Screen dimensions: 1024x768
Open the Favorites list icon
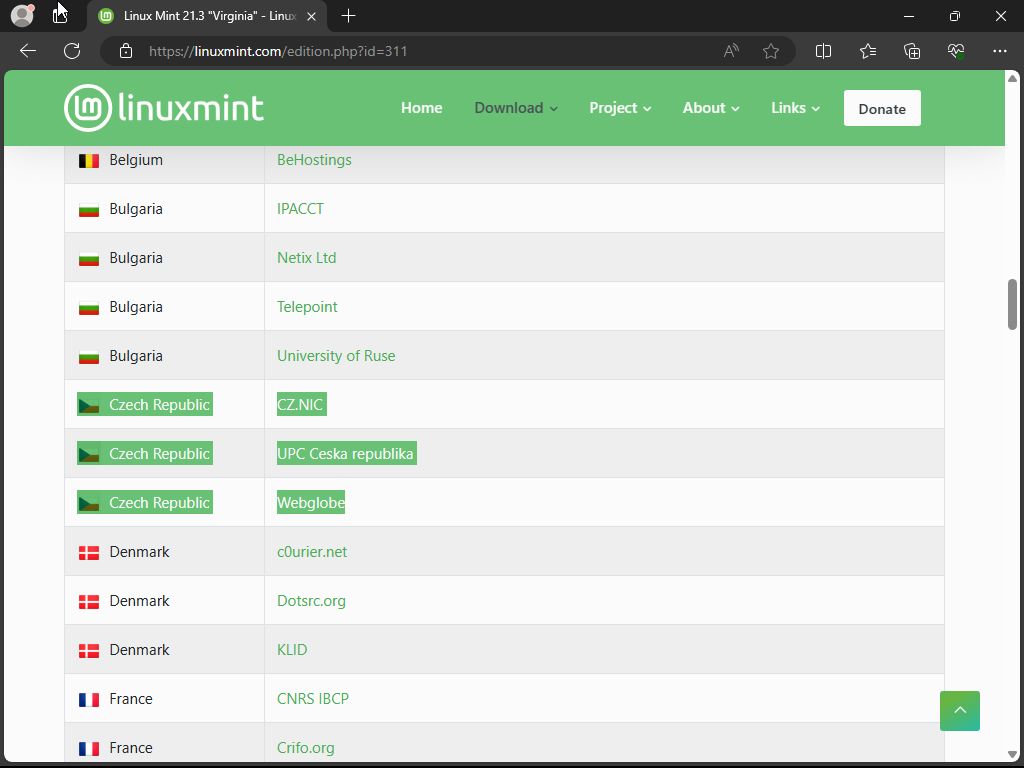tap(868, 51)
